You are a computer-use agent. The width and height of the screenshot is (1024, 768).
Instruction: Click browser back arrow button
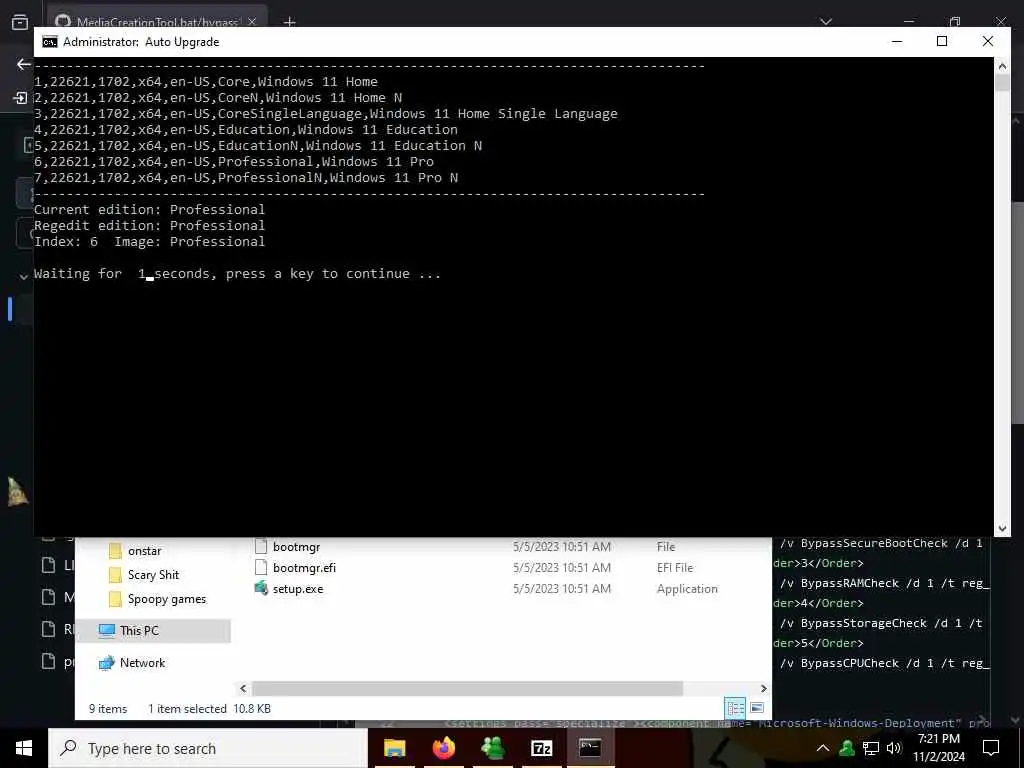click(24, 64)
